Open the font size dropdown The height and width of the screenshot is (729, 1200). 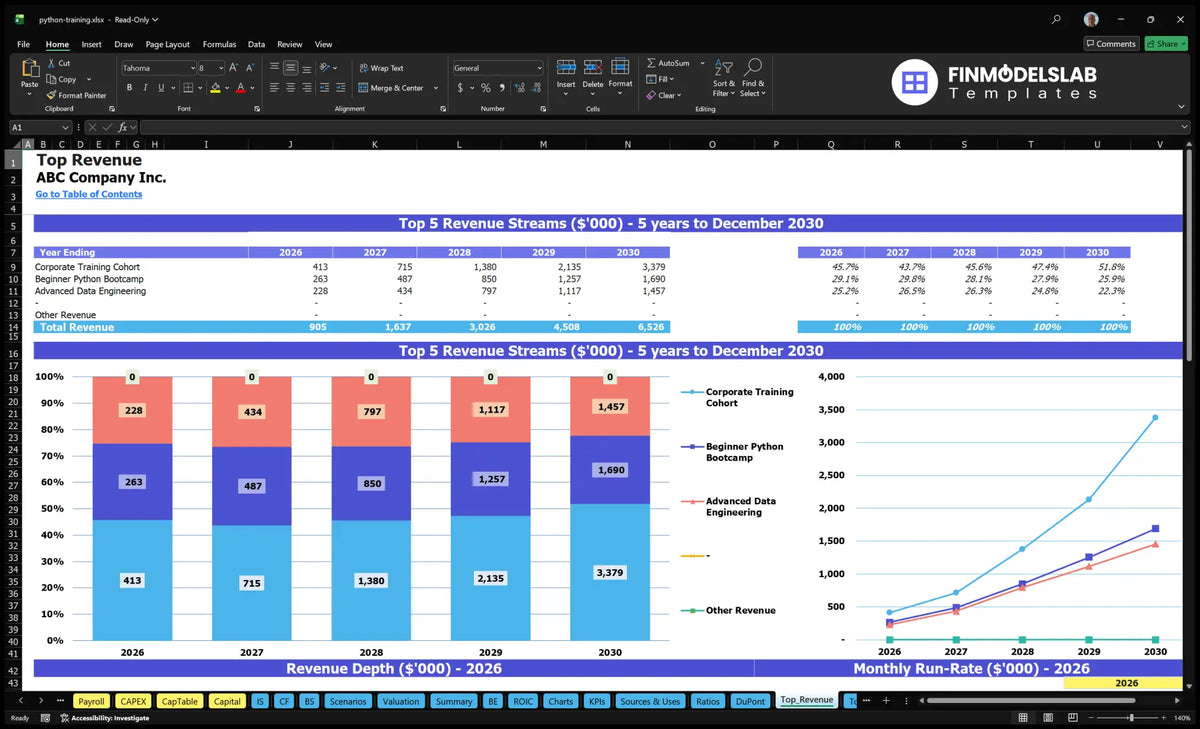(220, 68)
